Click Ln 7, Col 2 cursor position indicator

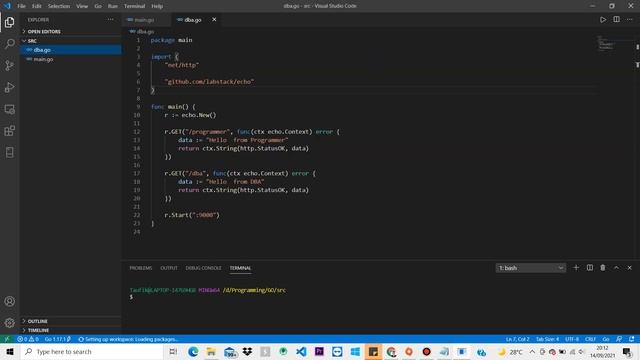click(x=518, y=339)
